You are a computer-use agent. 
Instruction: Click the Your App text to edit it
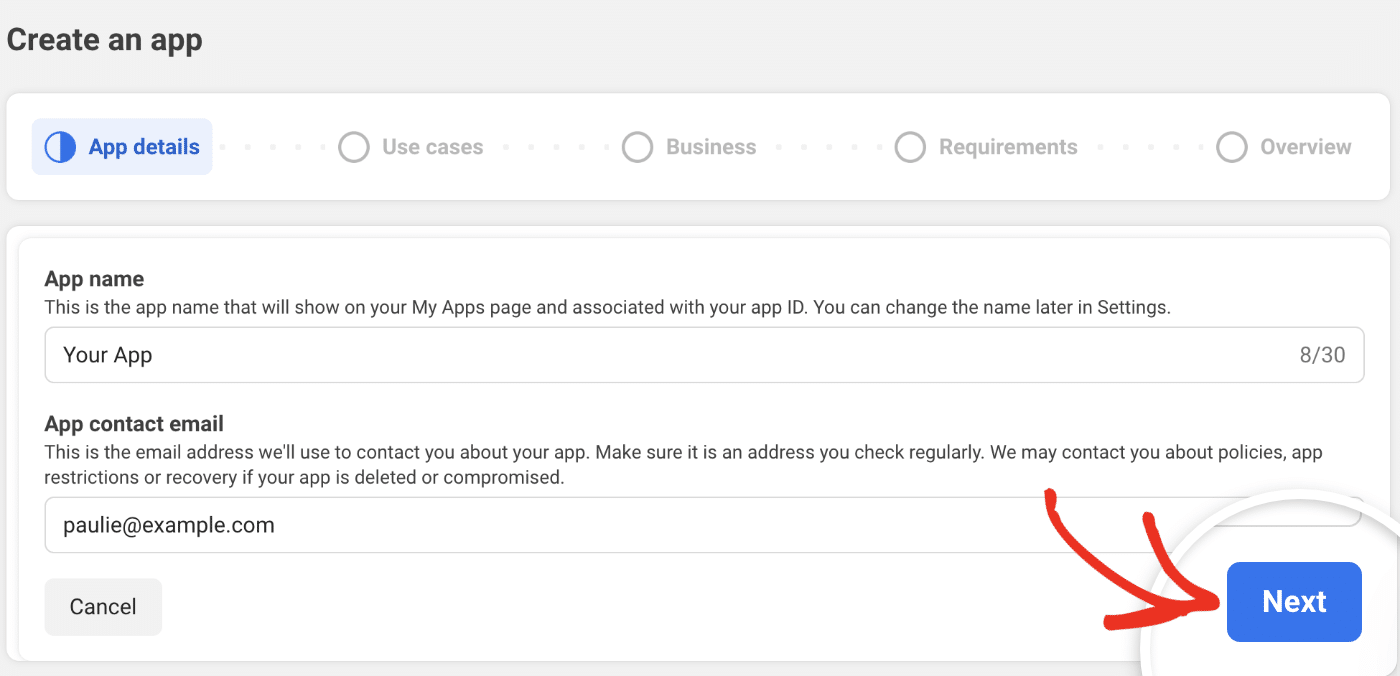click(x=108, y=354)
